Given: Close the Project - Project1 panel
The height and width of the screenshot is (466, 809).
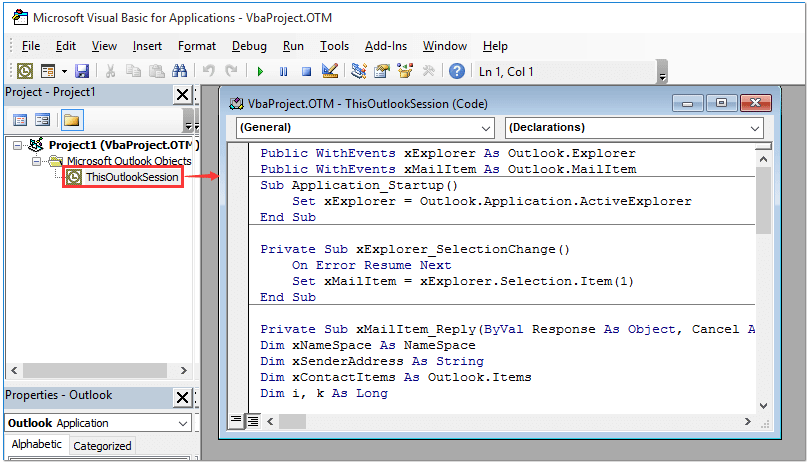Looking at the screenshot, I should tap(182, 94).
